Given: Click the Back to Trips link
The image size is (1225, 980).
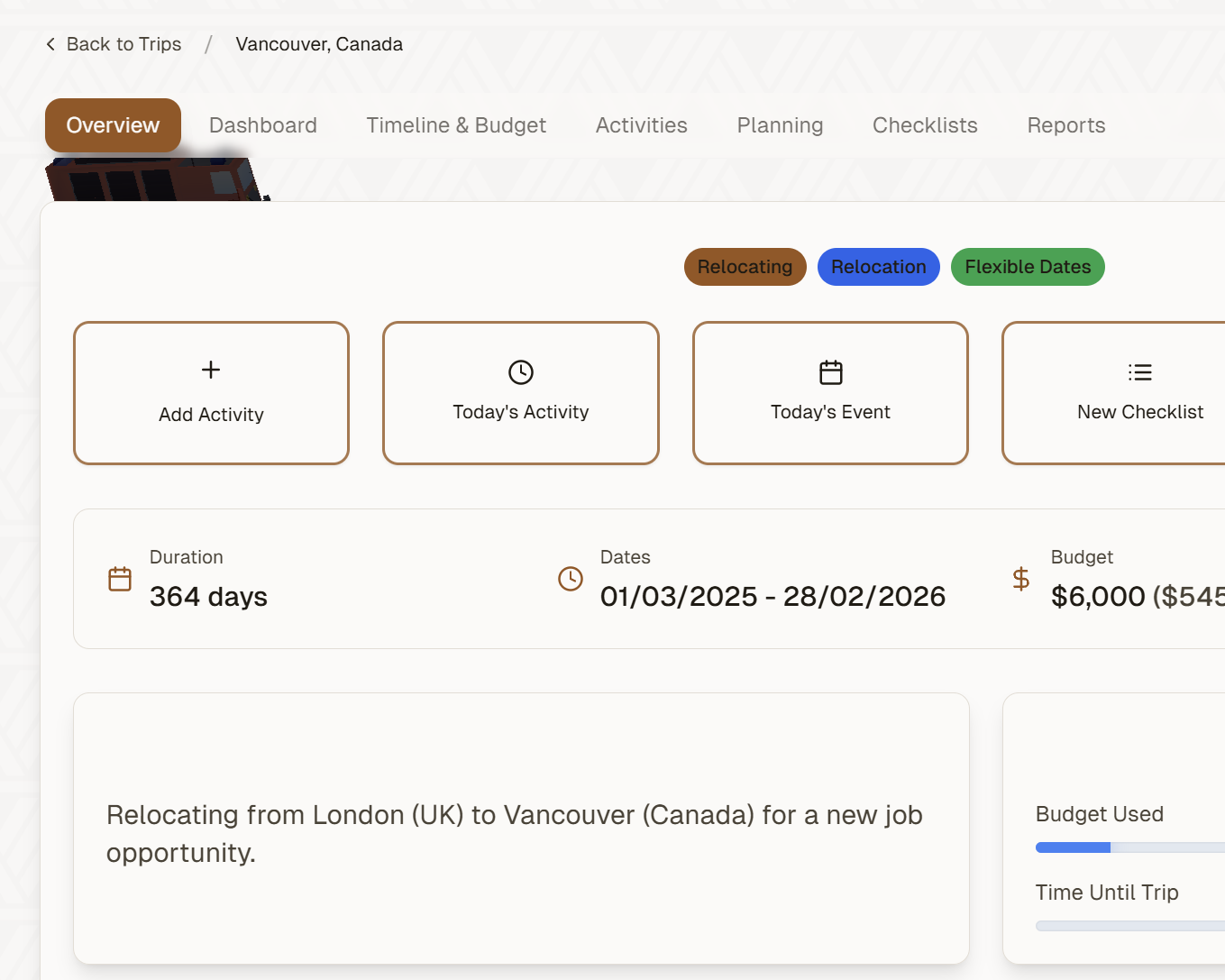Looking at the screenshot, I should tap(123, 44).
